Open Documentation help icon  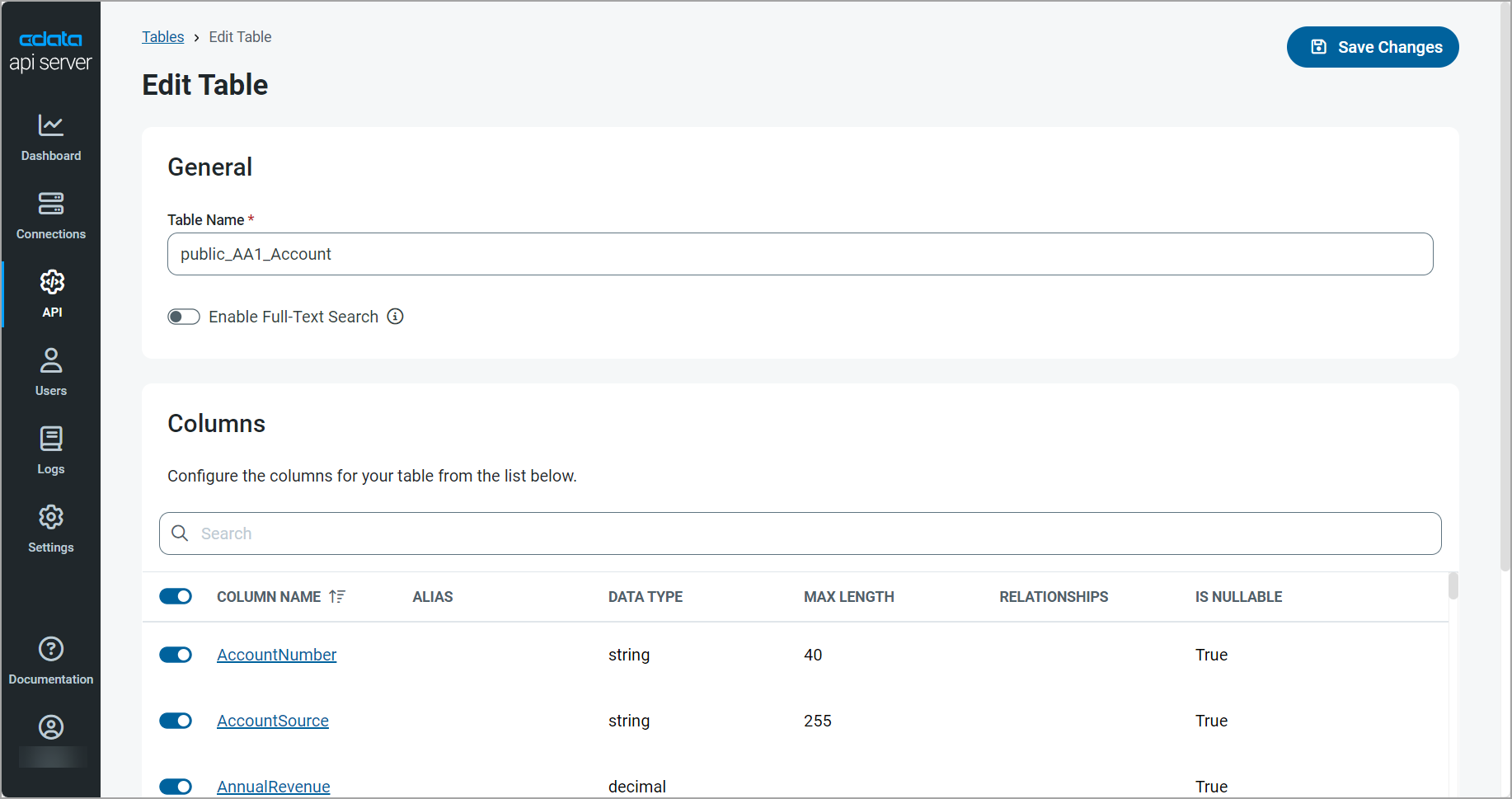[x=51, y=649]
